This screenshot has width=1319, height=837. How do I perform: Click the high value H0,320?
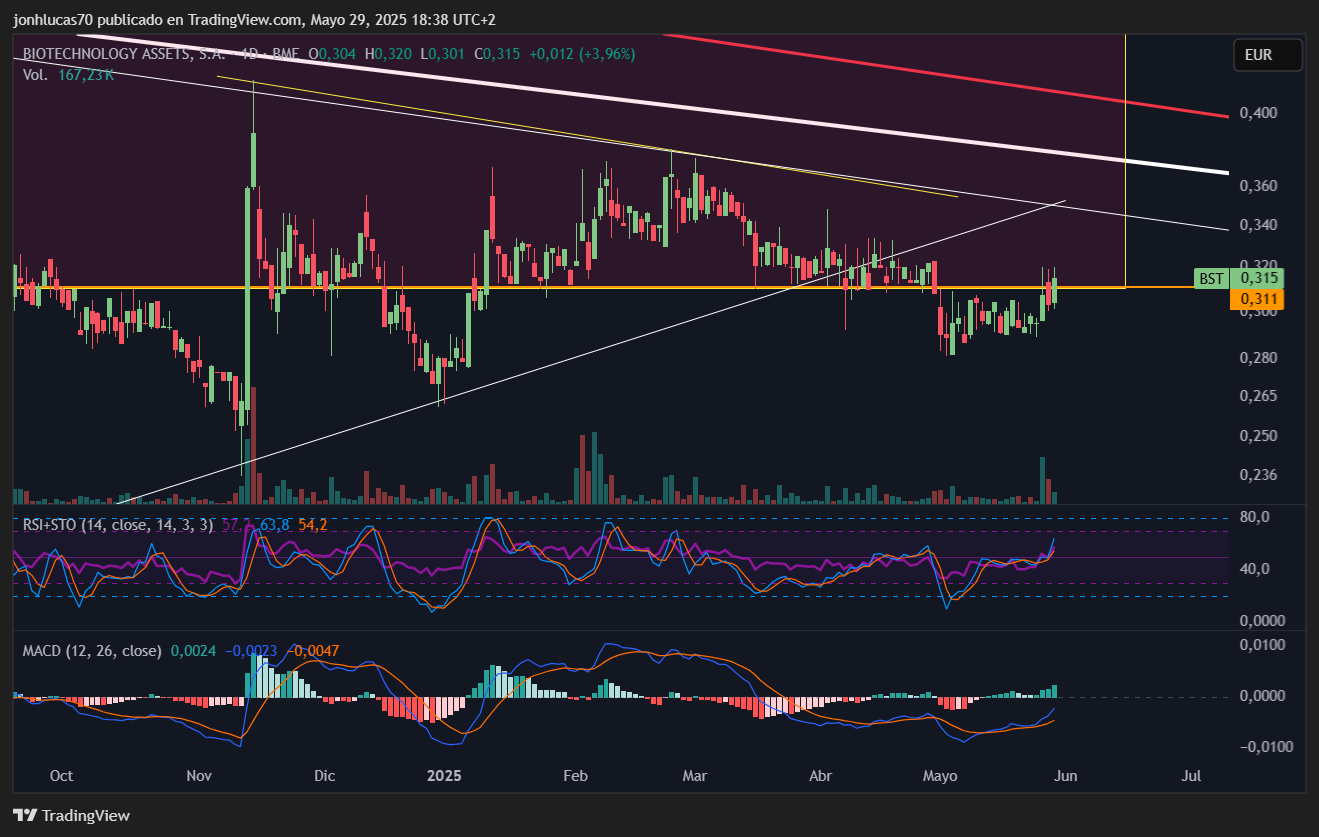387,54
